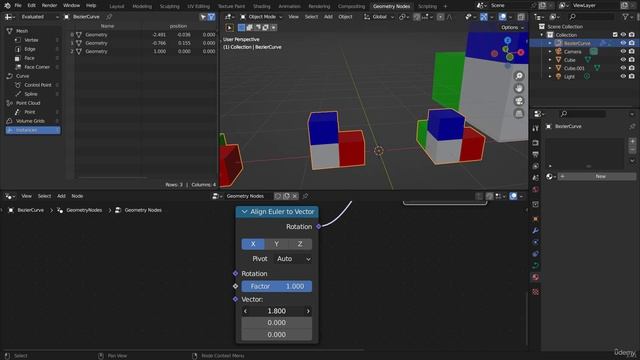Switch to the Shading workspace tab

[x=261, y=6]
